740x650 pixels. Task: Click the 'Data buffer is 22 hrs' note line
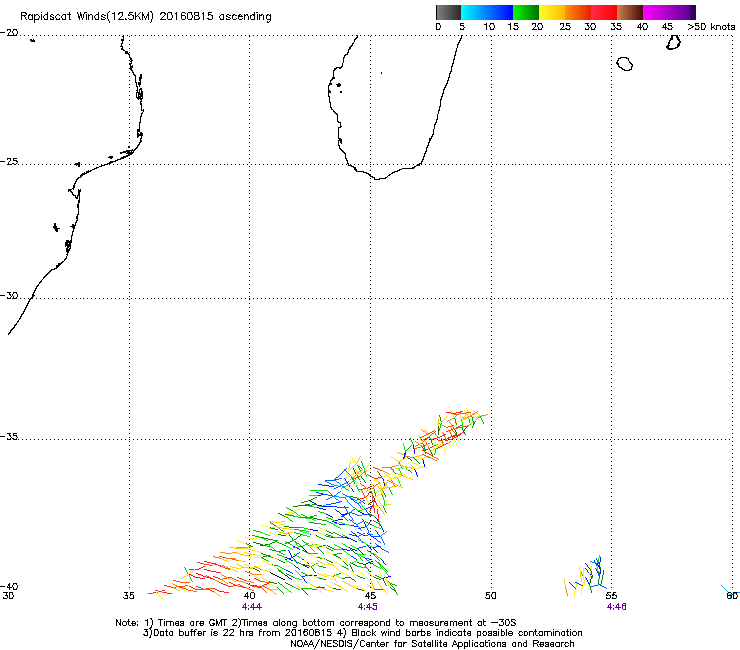coord(363,633)
